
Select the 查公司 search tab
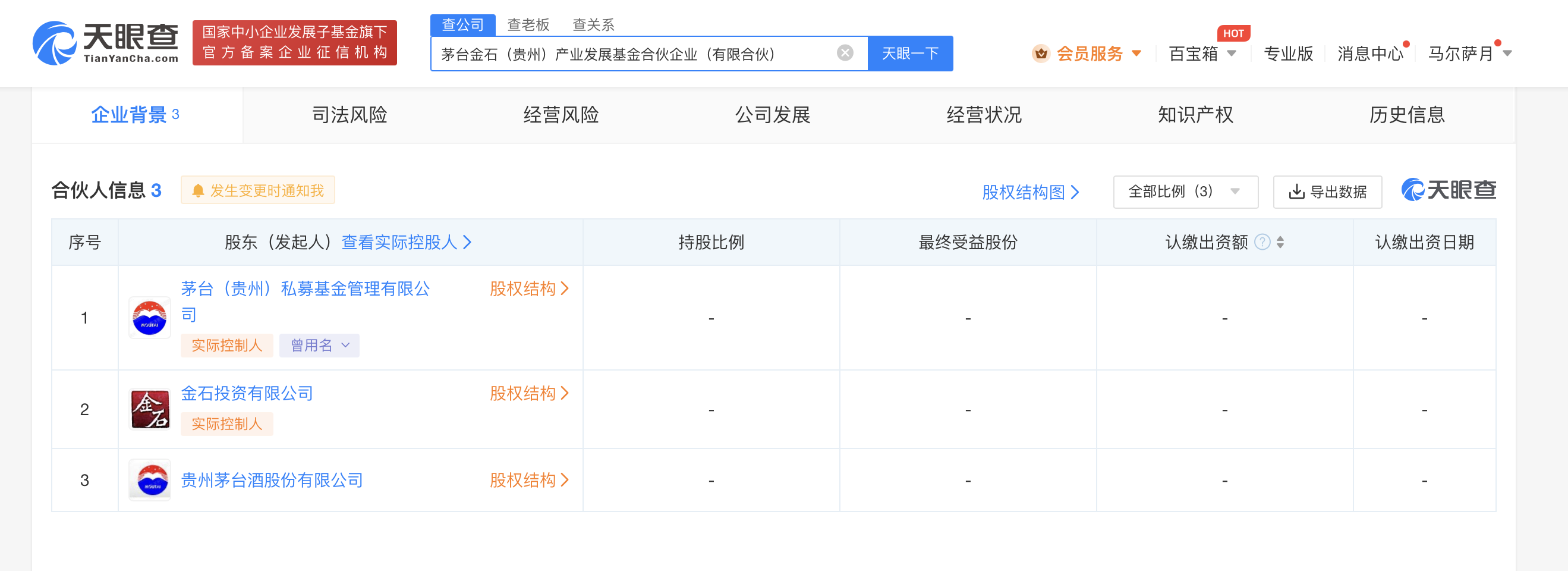[462, 24]
